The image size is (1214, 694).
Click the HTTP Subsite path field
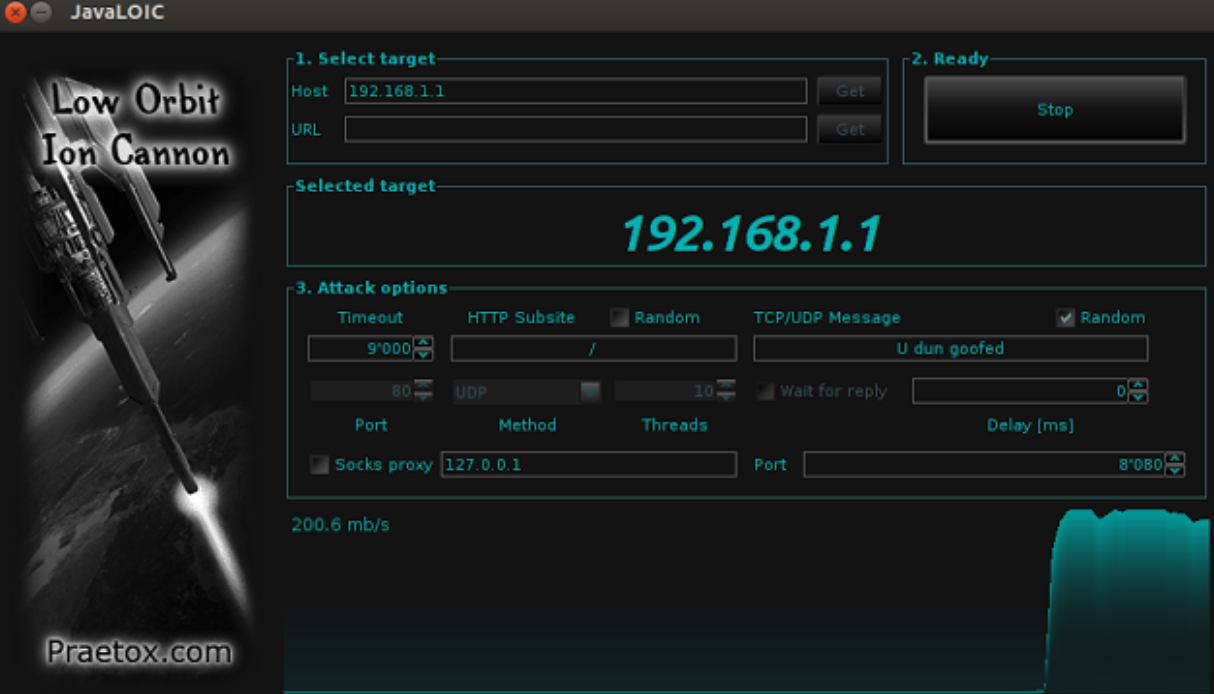point(594,348)
